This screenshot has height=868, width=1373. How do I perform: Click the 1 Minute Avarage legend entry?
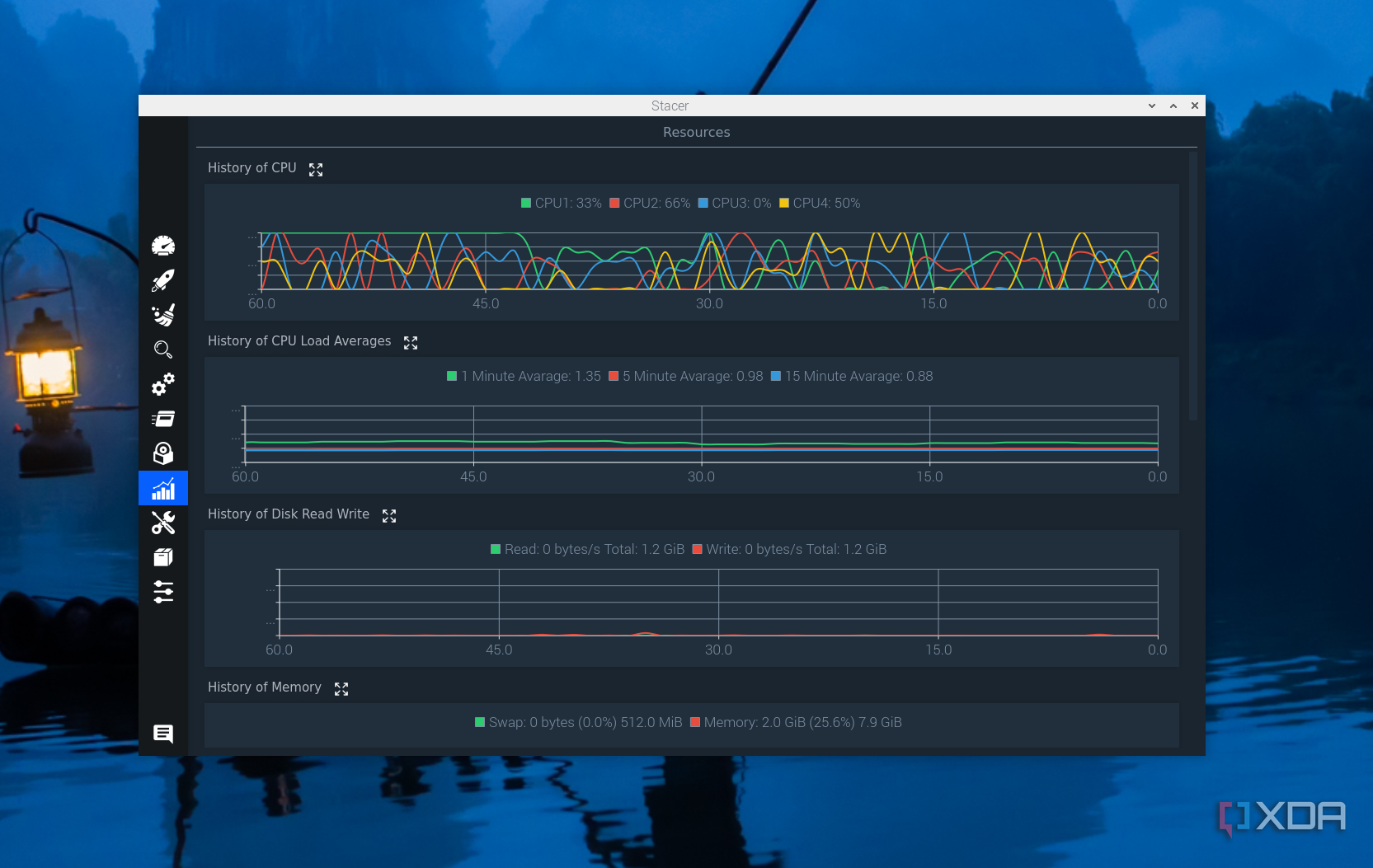click(524, 376)
